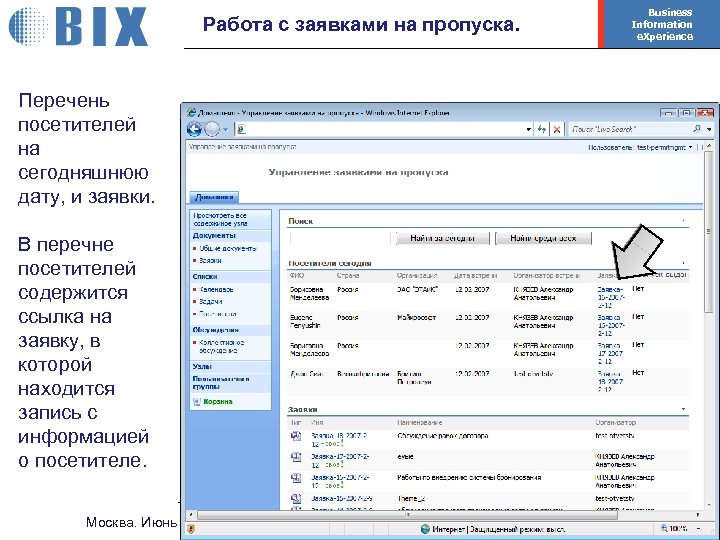This screenshot has width=720, height=540.
Task: Open Заявки under Документы in sidebar
Action: point(210,260)
